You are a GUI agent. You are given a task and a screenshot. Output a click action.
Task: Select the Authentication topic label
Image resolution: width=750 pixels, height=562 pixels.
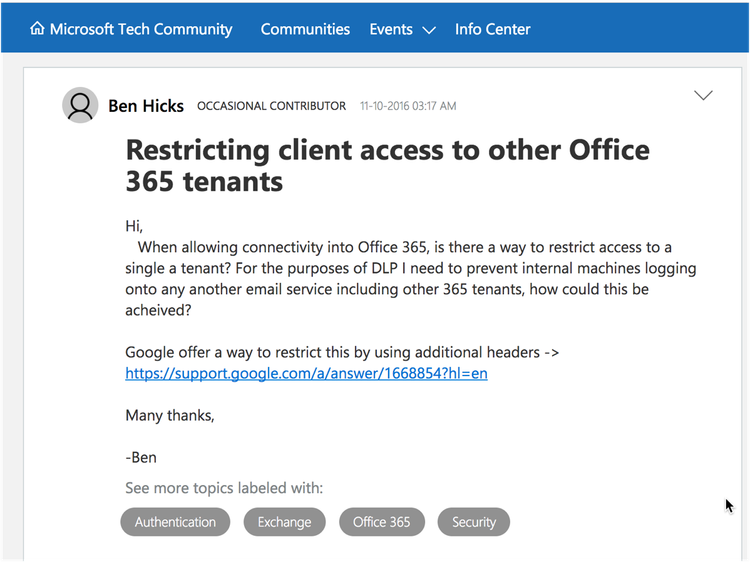pos(175,522)
